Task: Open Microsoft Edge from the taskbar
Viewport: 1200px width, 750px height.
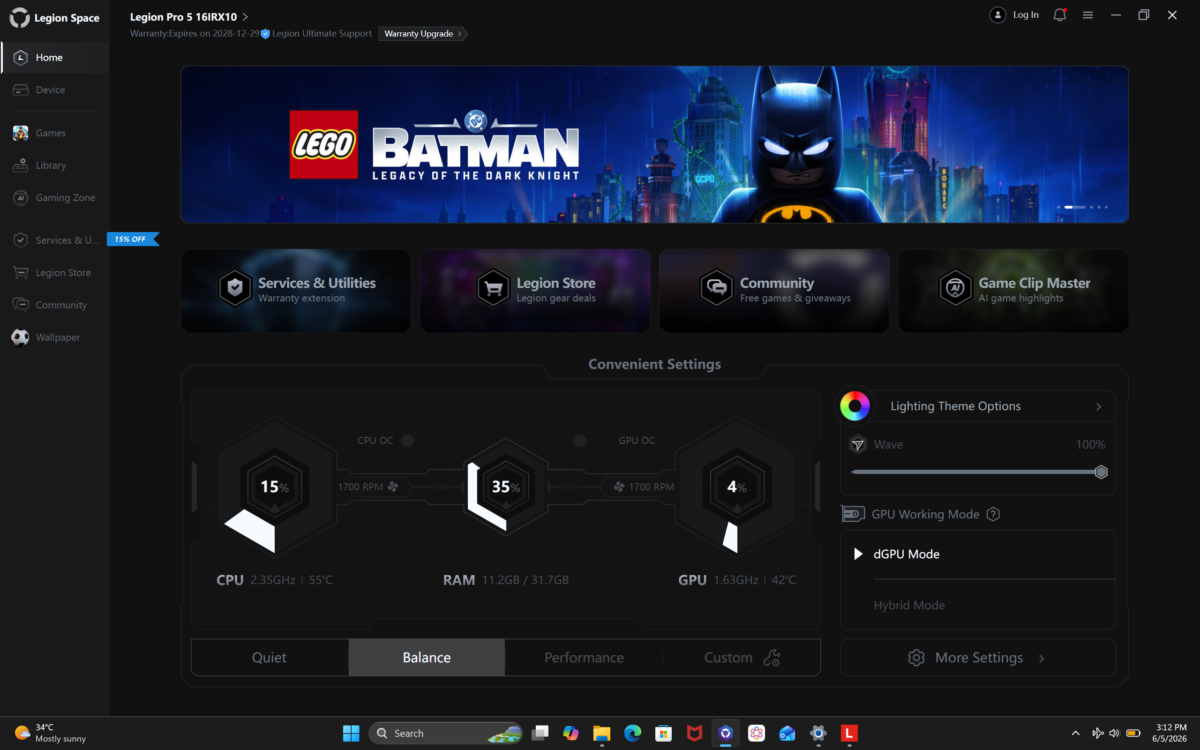Action: point(632,733)
